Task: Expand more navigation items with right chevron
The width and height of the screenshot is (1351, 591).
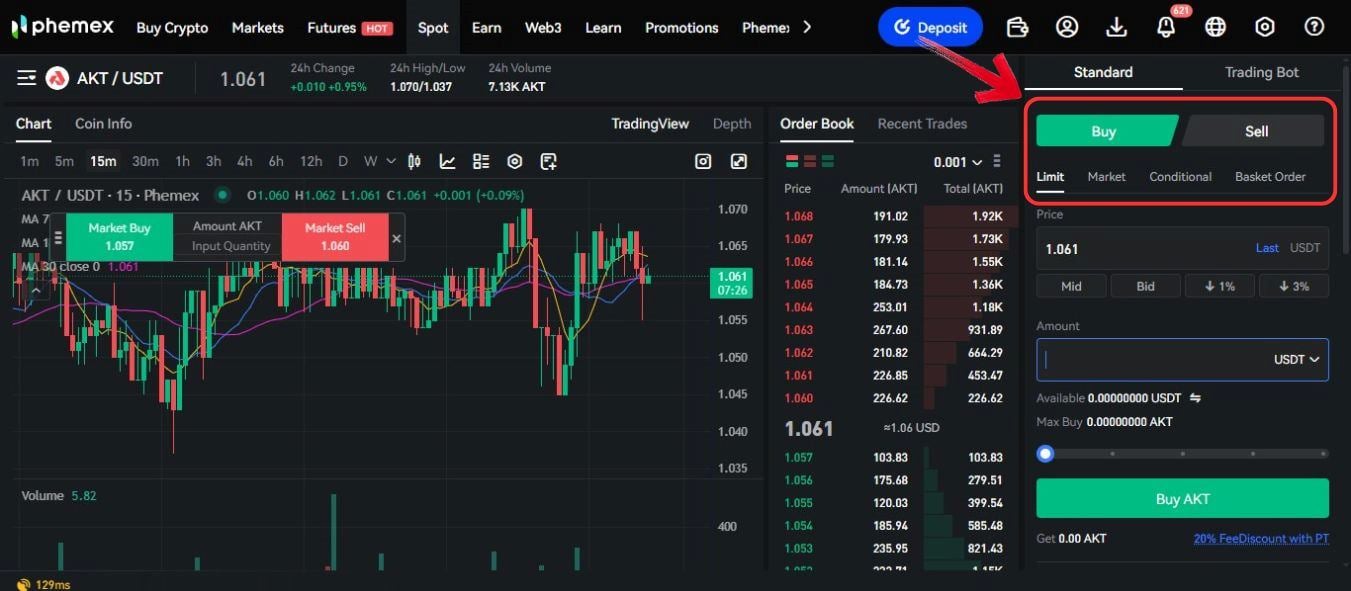Action: coord(807,27)
